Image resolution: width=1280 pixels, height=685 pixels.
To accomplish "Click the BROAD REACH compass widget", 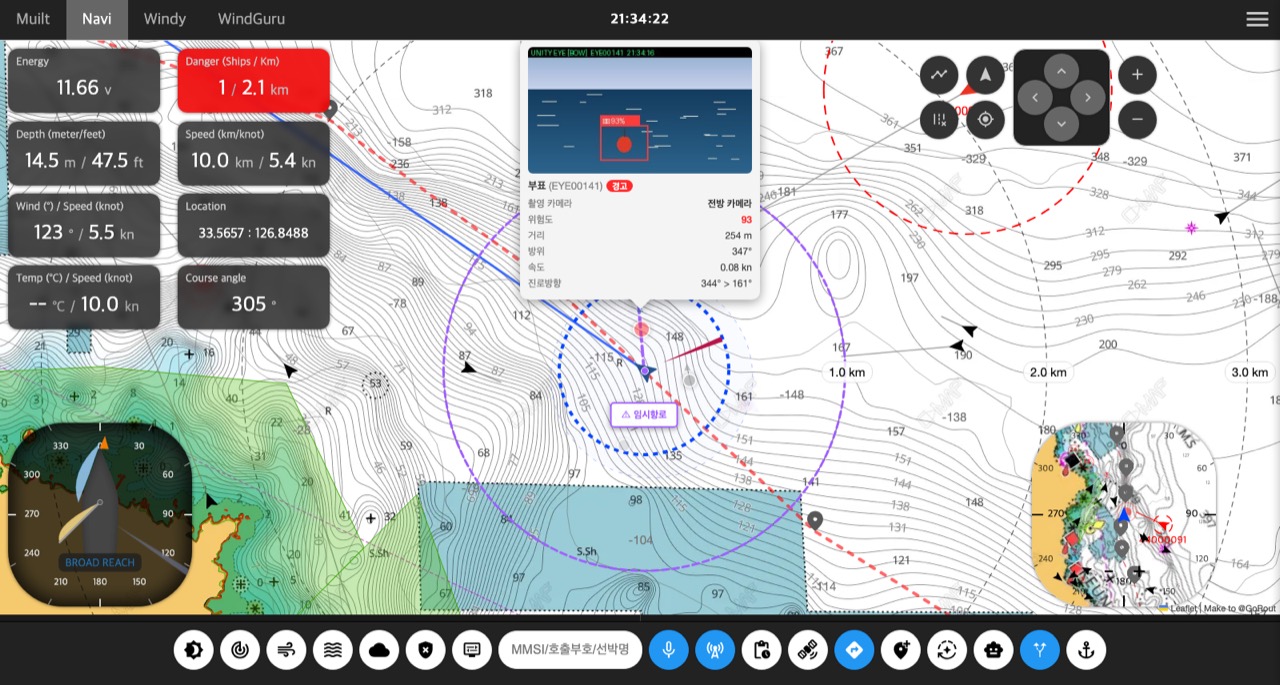I will tap(100, 513).
